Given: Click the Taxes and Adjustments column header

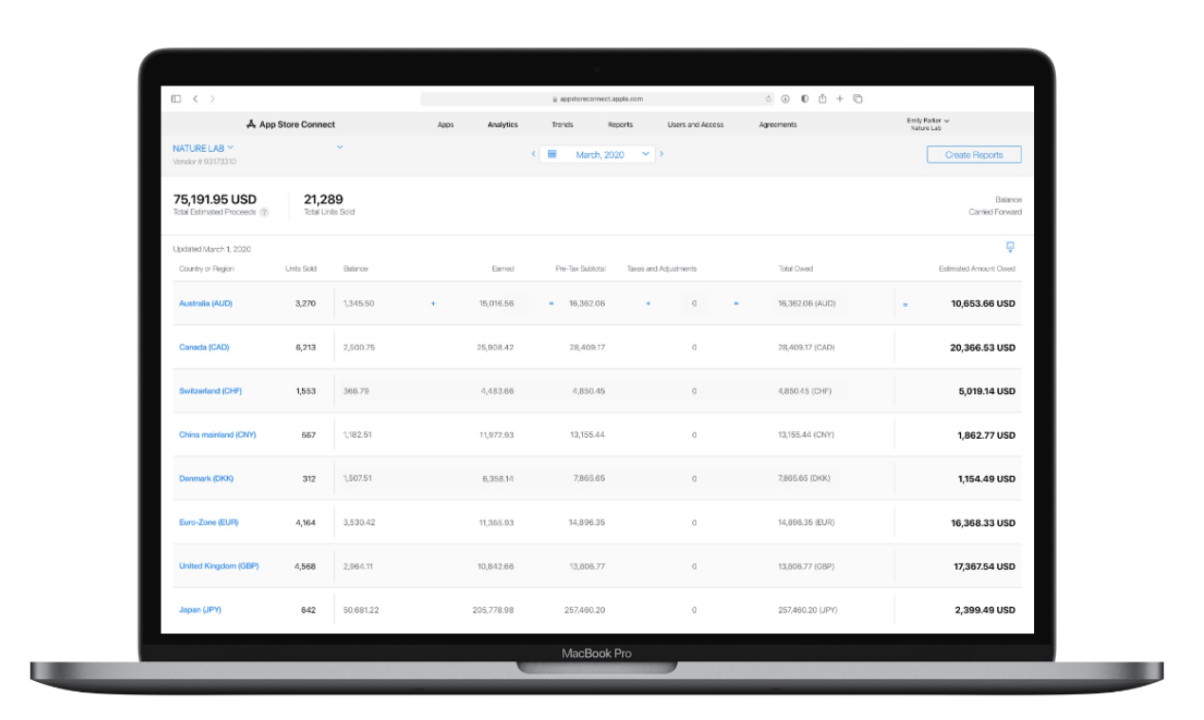Looking at the screenshot, I should (x=662, y=269).
